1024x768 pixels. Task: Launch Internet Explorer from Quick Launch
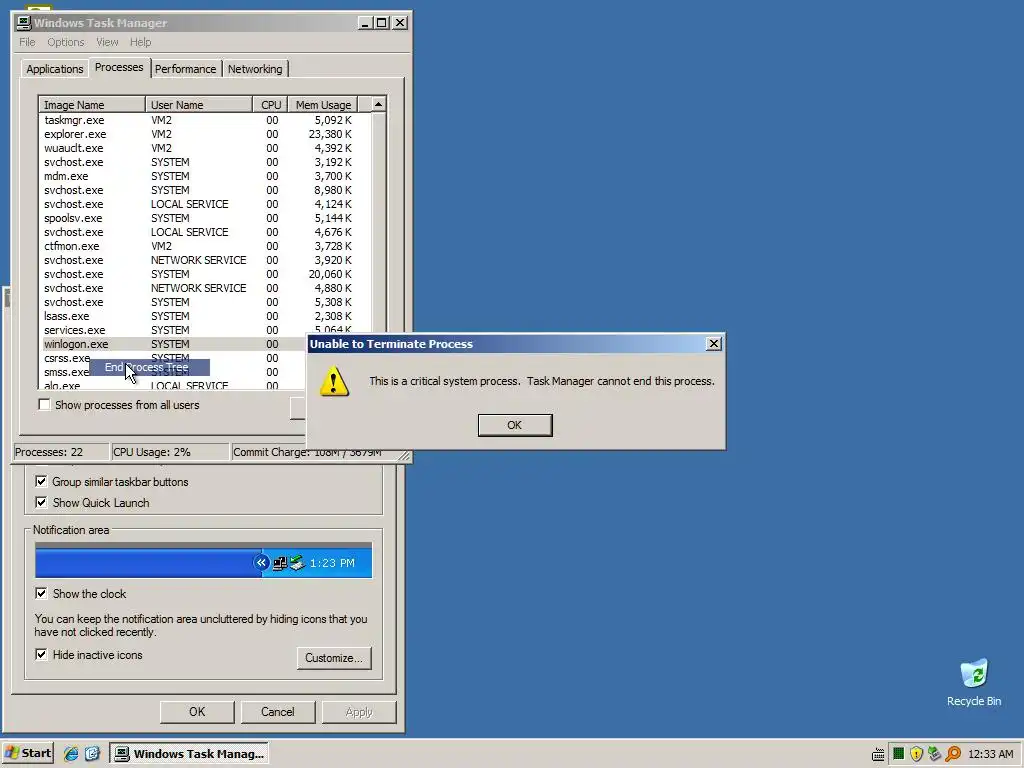[x=71, y=754]
